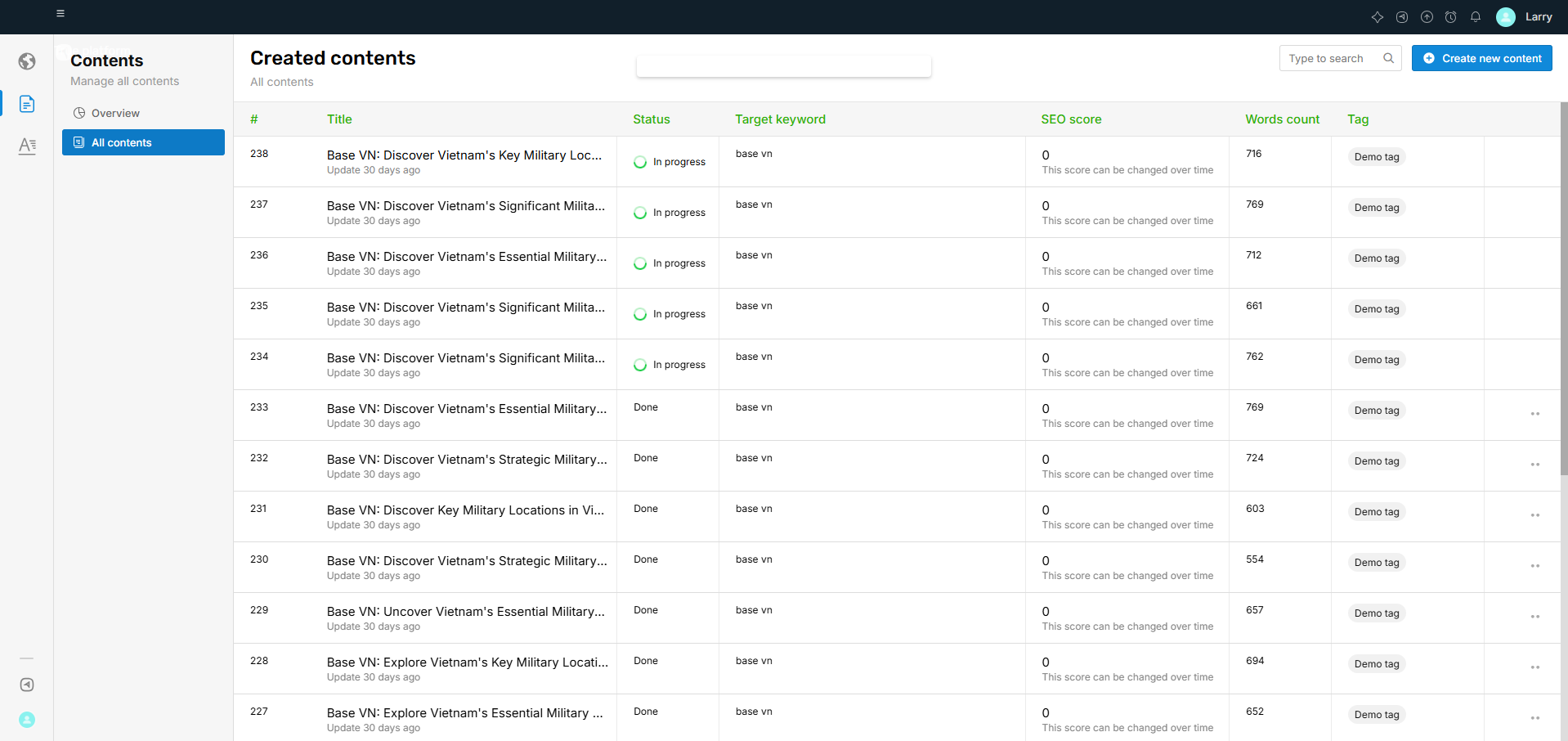The height and width of the screenshot is (741, 1568).
Task: Open the globe icon in left sidebar
Action: (27, 61)
